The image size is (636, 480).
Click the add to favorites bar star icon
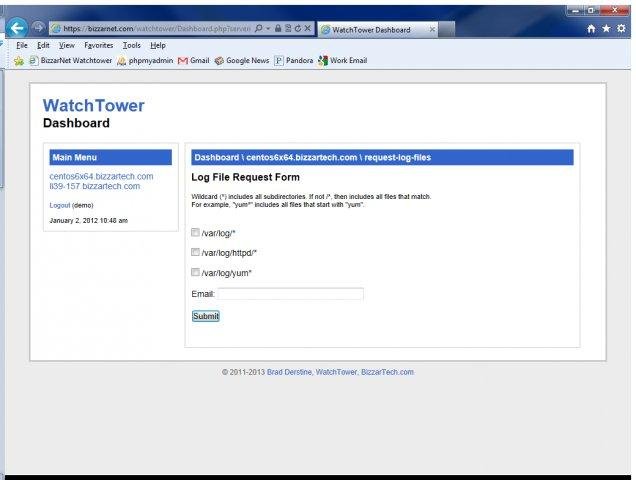pyautogui.click(x=19, y=61)
